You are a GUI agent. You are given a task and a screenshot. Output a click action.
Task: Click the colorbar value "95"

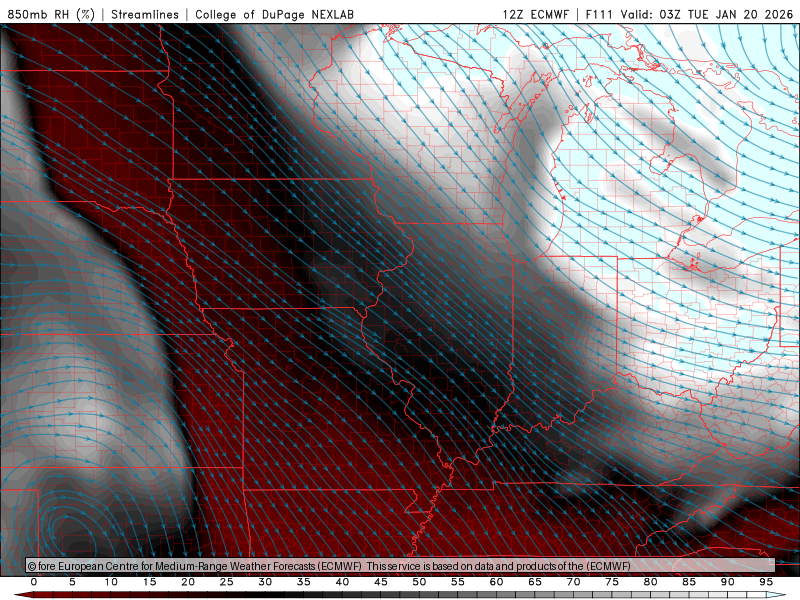pyautogui.click(x=766, y=582)
